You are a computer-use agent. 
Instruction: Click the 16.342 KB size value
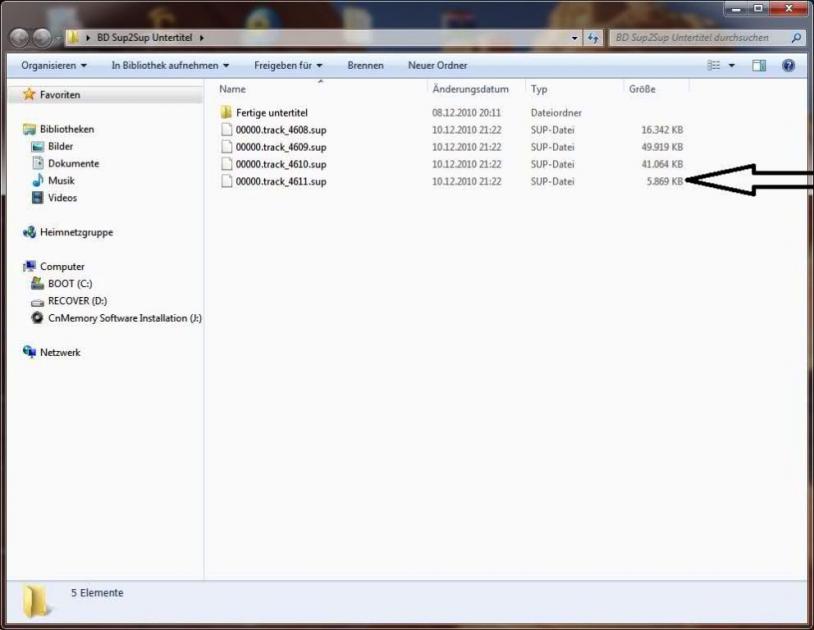[662, 130]
